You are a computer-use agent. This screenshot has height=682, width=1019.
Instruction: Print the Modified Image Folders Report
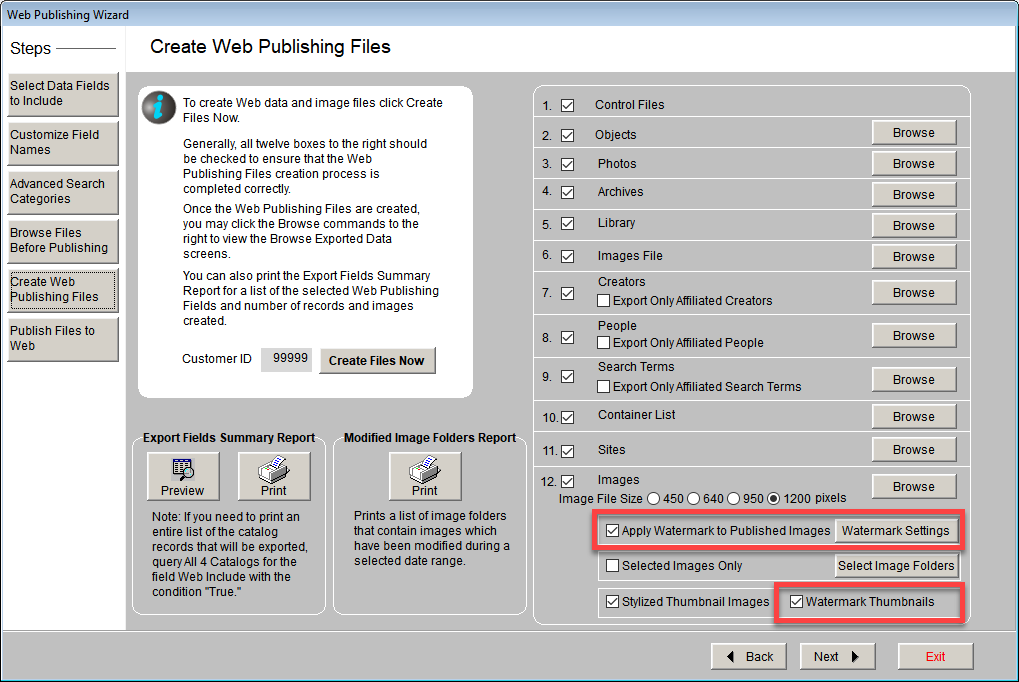[424, 476]
